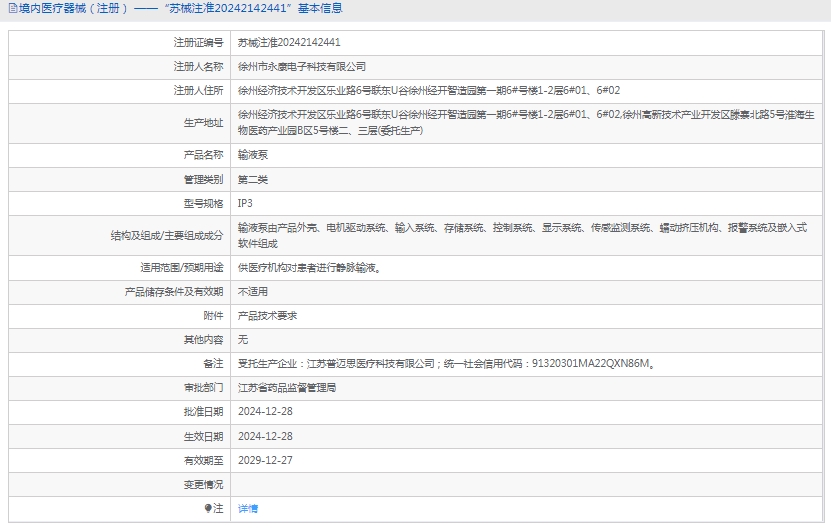Click the expiry date 2029-12-27
Image resolution: width=831 pixels, height=531 pixels.
(x=265, y=460)
